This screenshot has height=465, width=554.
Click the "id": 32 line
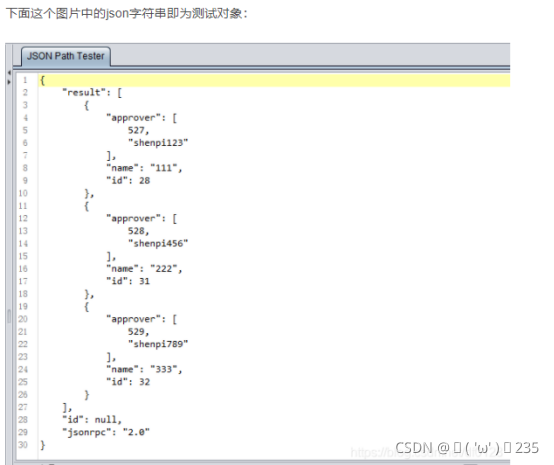click(x=128, y=382)
